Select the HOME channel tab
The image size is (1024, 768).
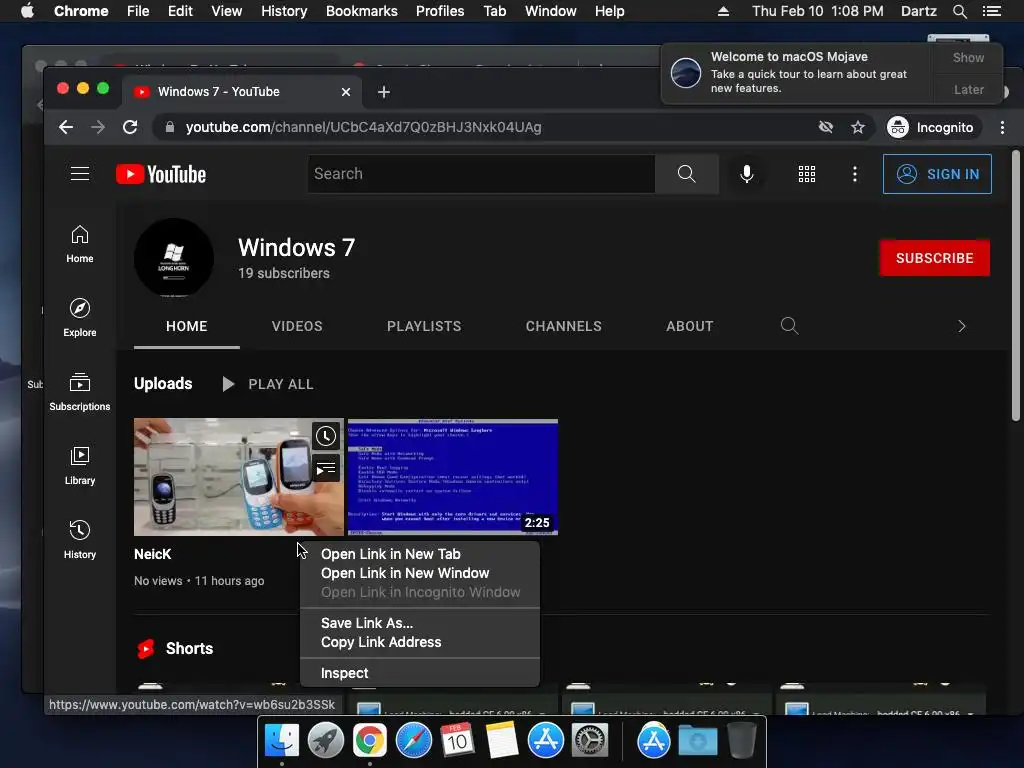pos(186,326)
